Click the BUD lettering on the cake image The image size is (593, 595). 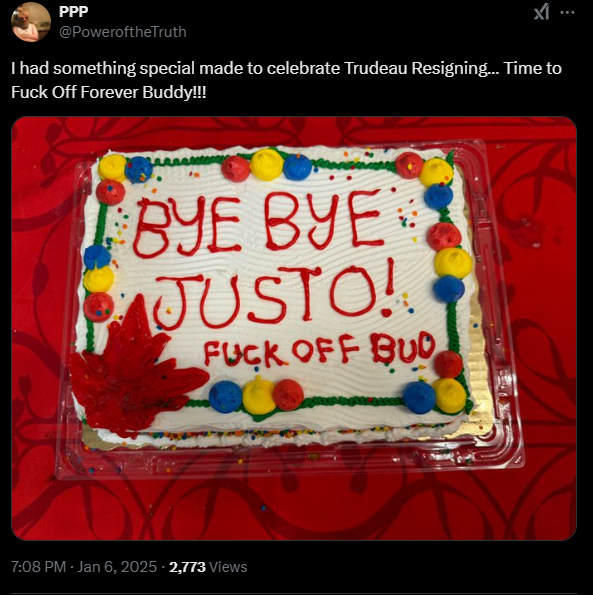coord(403,347)
